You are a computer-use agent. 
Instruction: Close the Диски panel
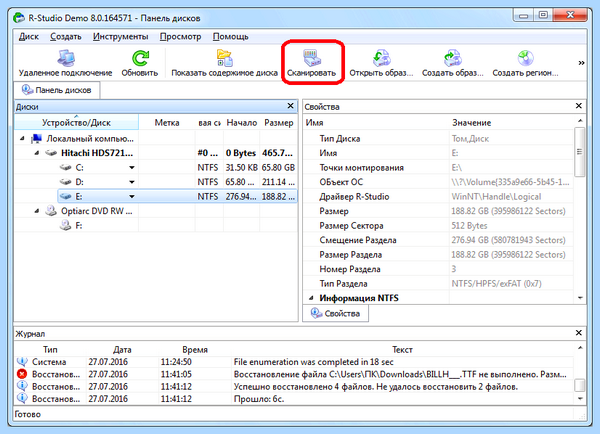[290, 106]
